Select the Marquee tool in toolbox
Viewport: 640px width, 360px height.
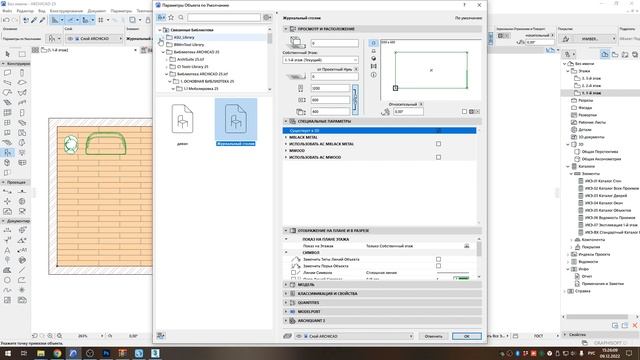pos(22,54)
